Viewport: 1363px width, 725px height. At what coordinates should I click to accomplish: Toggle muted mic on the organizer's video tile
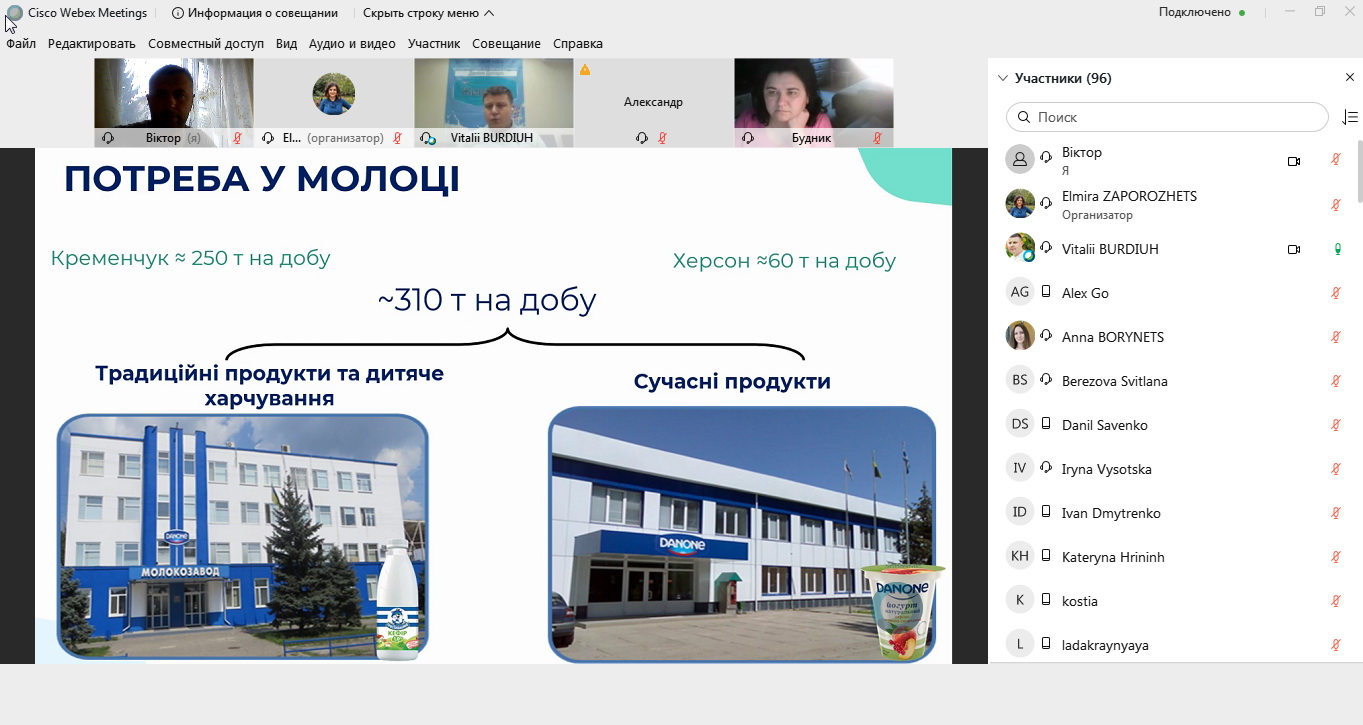tap(398, 138)
